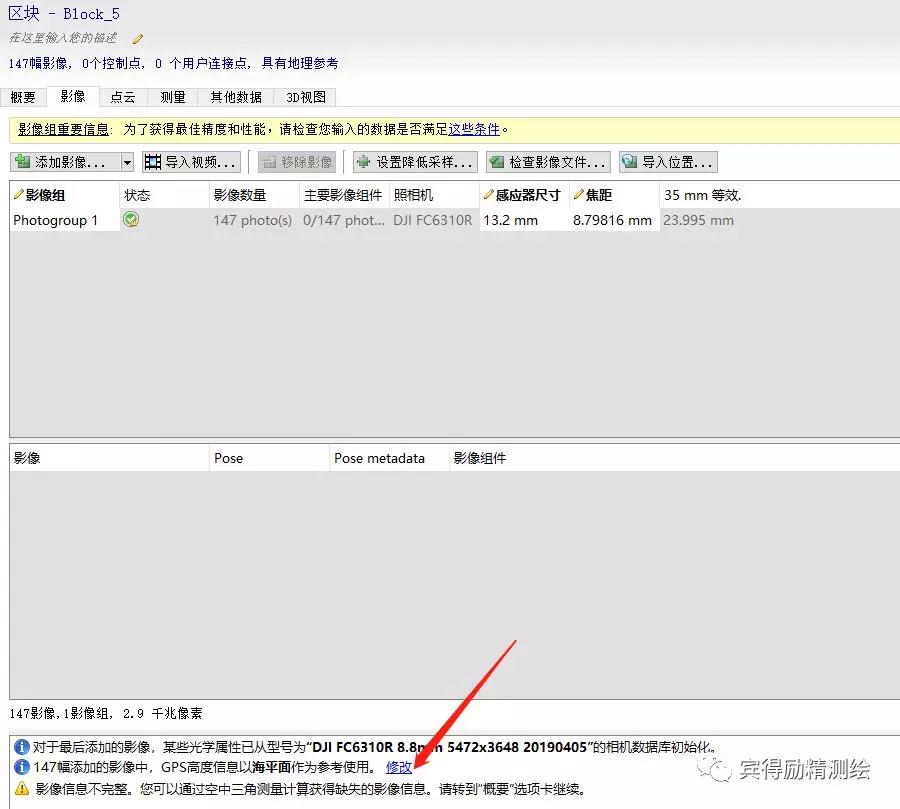Click Check Image Files (检查影像文件) button
900x809 pixels.
point(547,162)
